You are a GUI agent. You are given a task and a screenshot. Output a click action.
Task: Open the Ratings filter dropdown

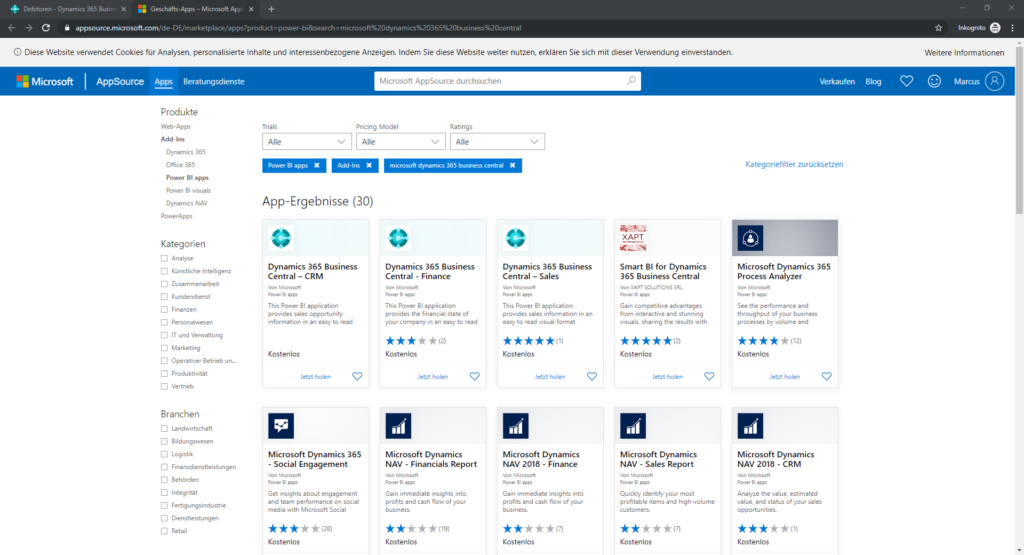pos(496,142)
